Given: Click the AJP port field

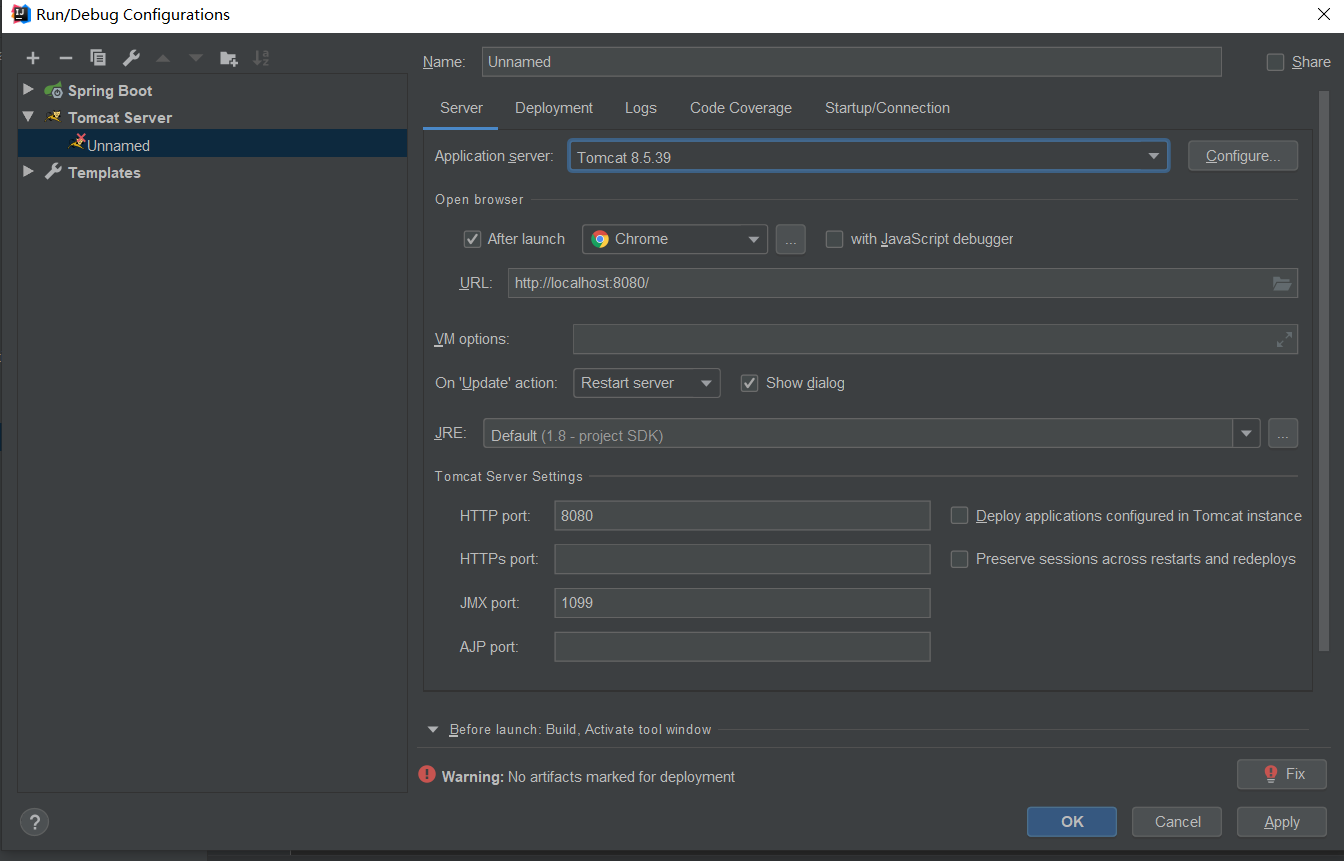Looking at the screenshot, I should [x=742, y=647].
